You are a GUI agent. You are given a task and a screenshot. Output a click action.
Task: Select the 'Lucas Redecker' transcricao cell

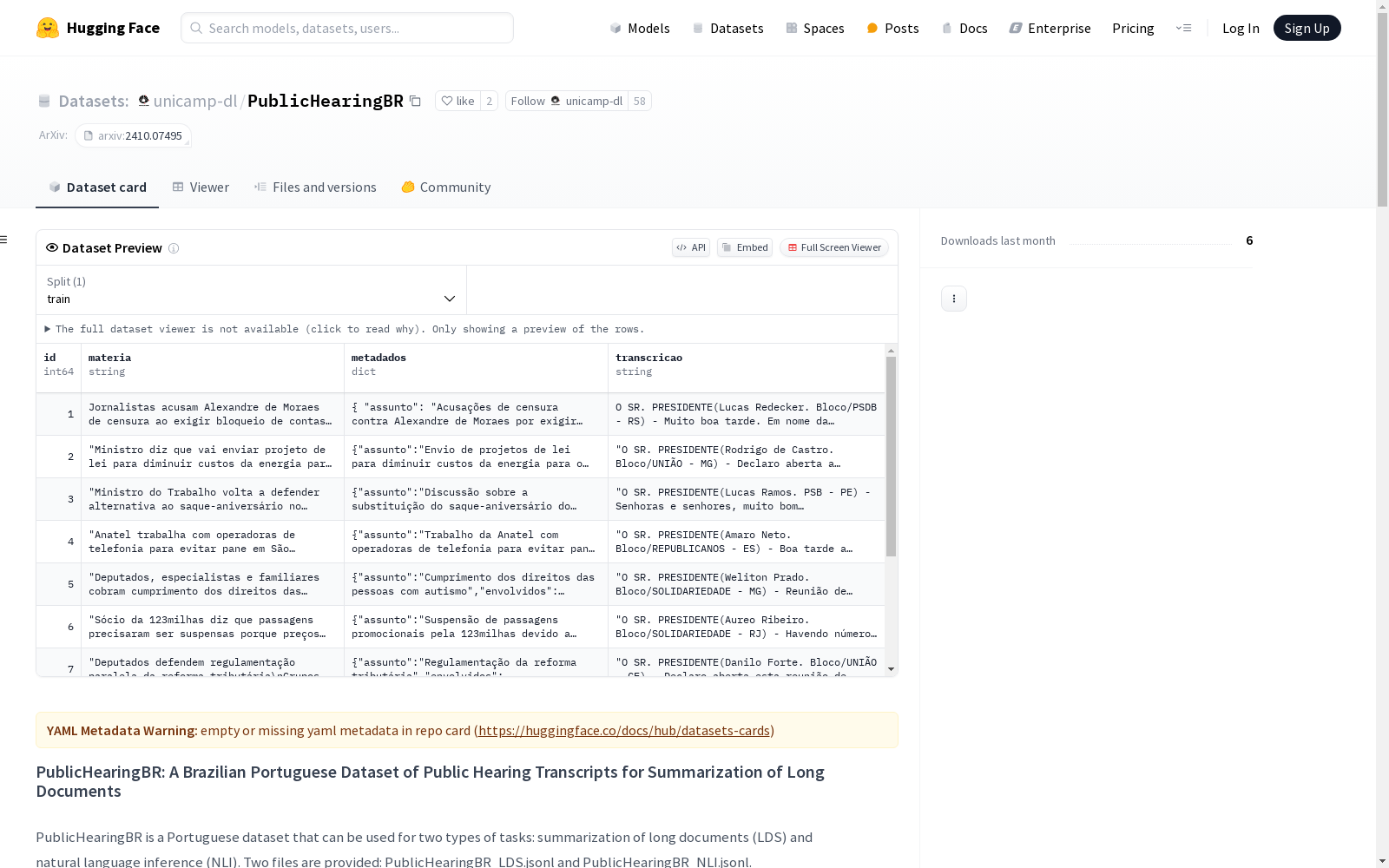(x=747, y=414)
